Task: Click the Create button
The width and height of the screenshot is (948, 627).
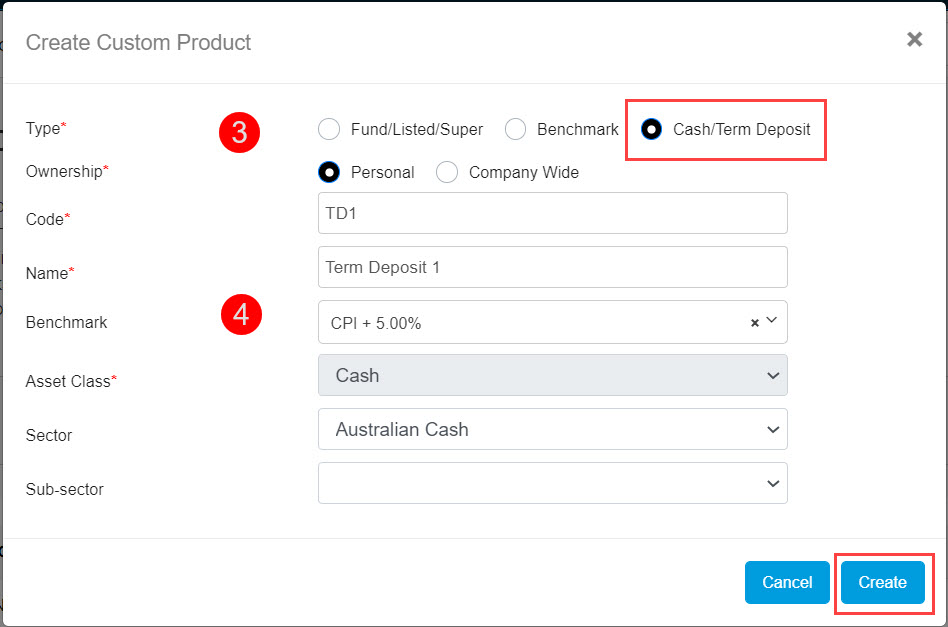Action: coord(884,583)
